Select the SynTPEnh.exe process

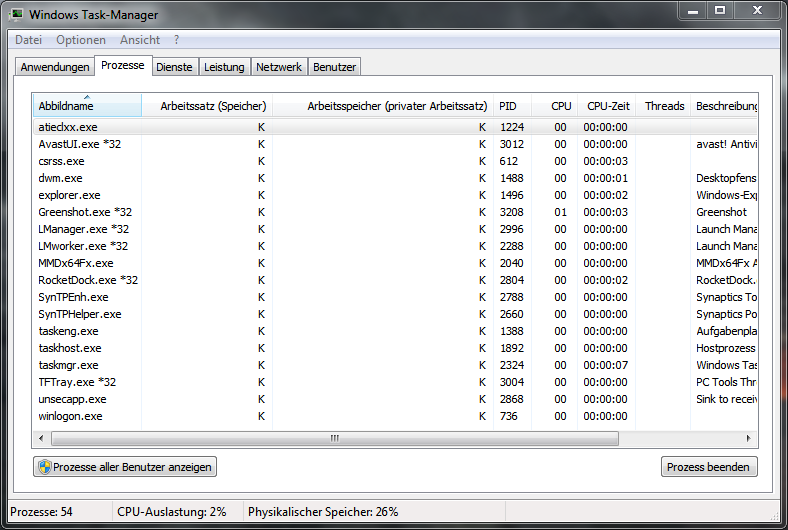[396, 297]
